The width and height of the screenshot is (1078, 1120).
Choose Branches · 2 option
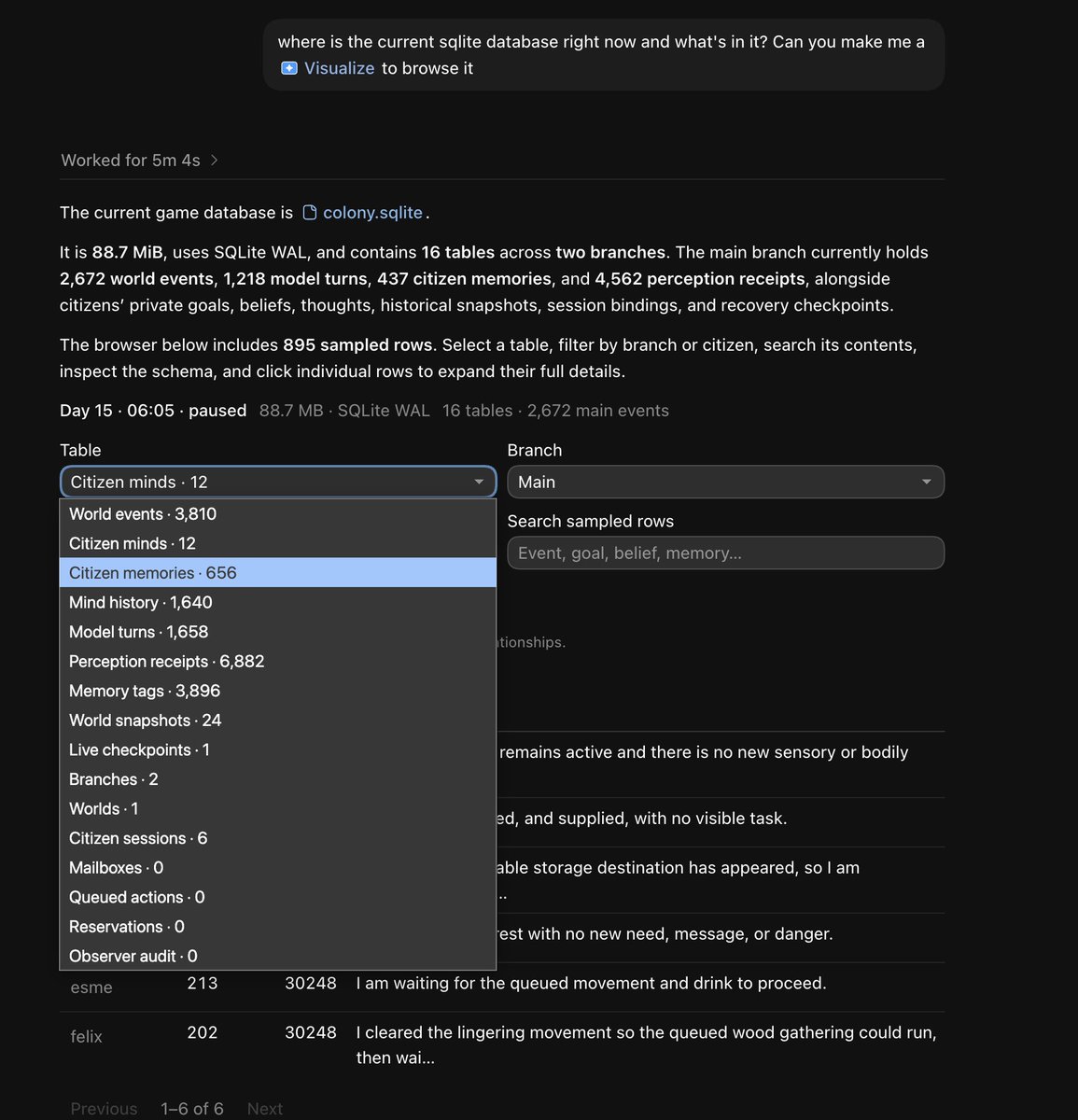tap(278, 779)
